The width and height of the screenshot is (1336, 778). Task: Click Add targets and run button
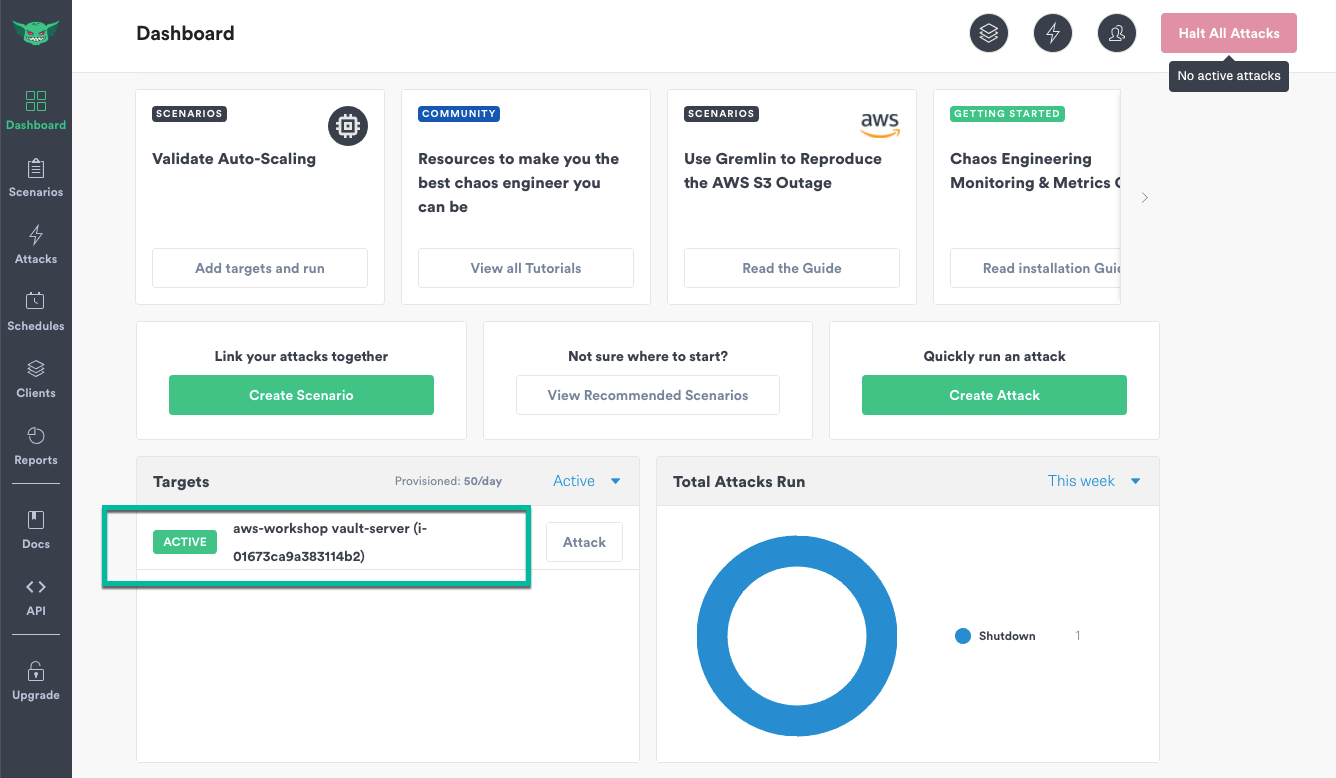click(x=260, y=268)
